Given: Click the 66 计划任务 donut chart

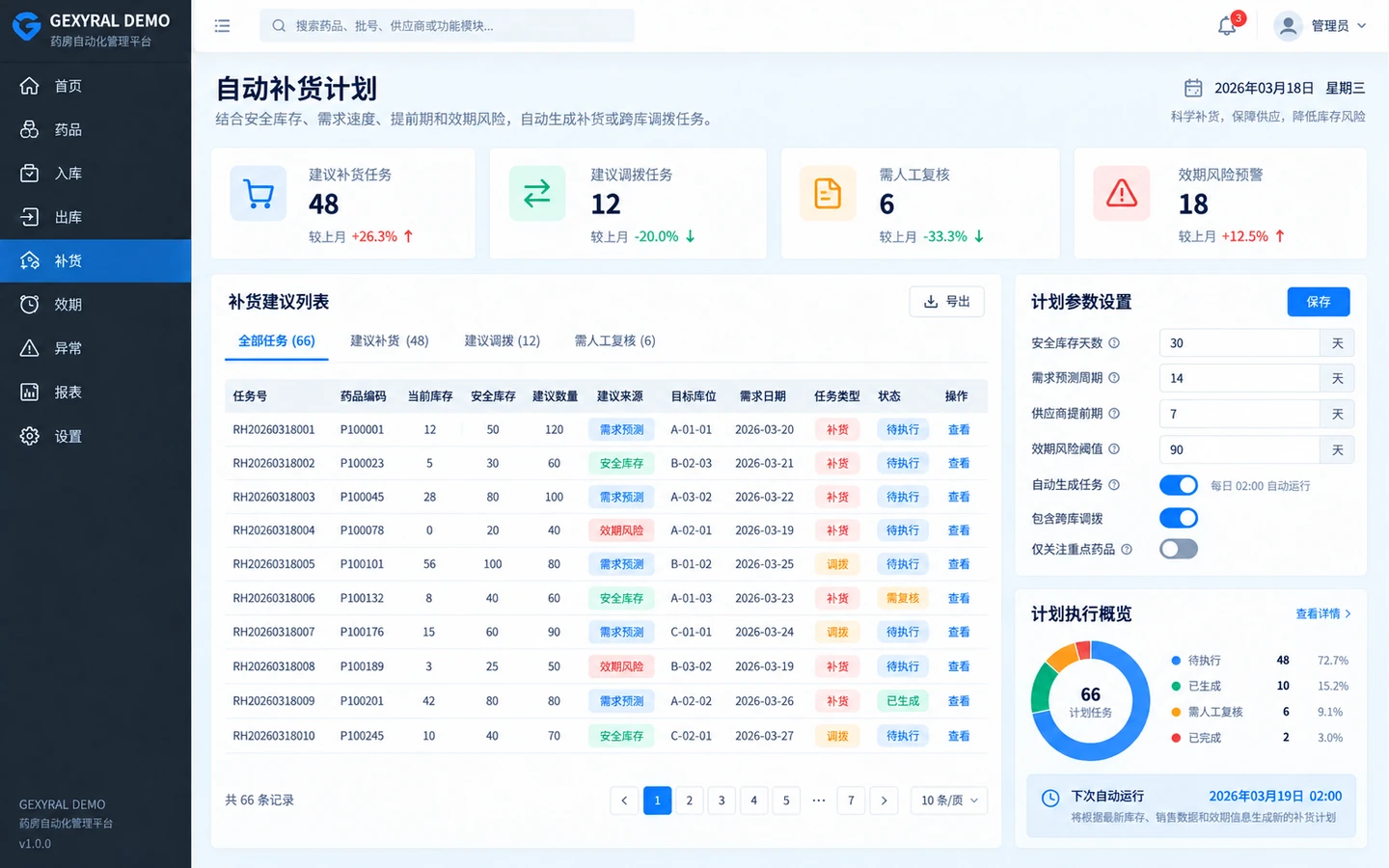Looking at the screenshot, I should point(1091,701).
